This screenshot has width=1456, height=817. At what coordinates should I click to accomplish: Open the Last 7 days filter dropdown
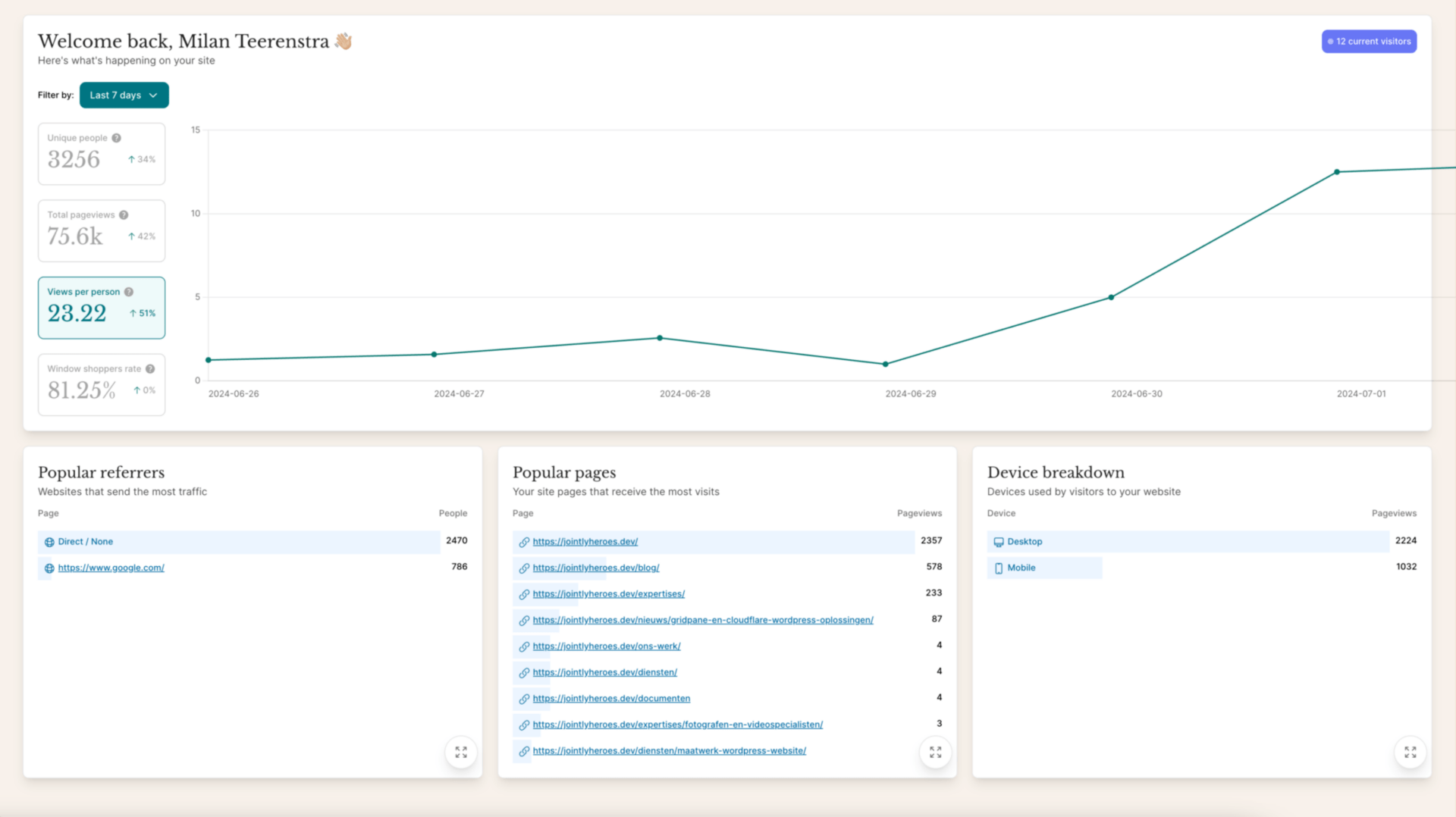[124, 95]
